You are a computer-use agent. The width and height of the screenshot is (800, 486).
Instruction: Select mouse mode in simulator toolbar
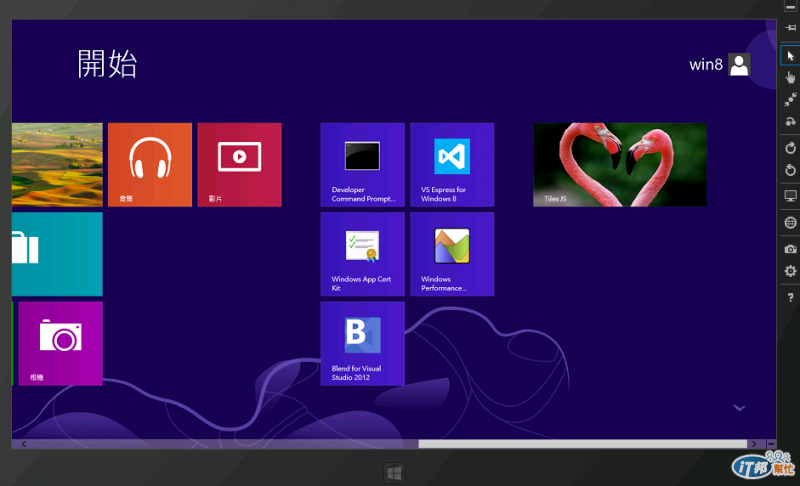pyautogui.click(x=790, y=56)
